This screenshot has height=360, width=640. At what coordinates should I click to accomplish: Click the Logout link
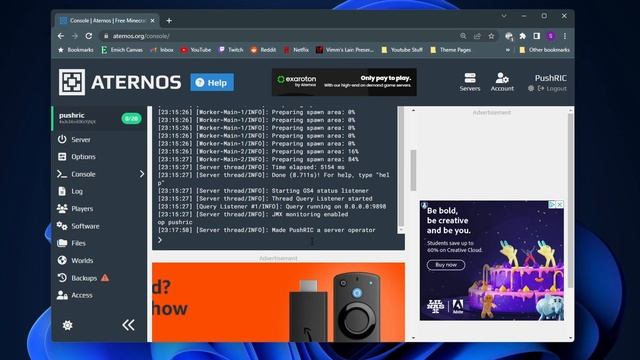coord(552,89)
